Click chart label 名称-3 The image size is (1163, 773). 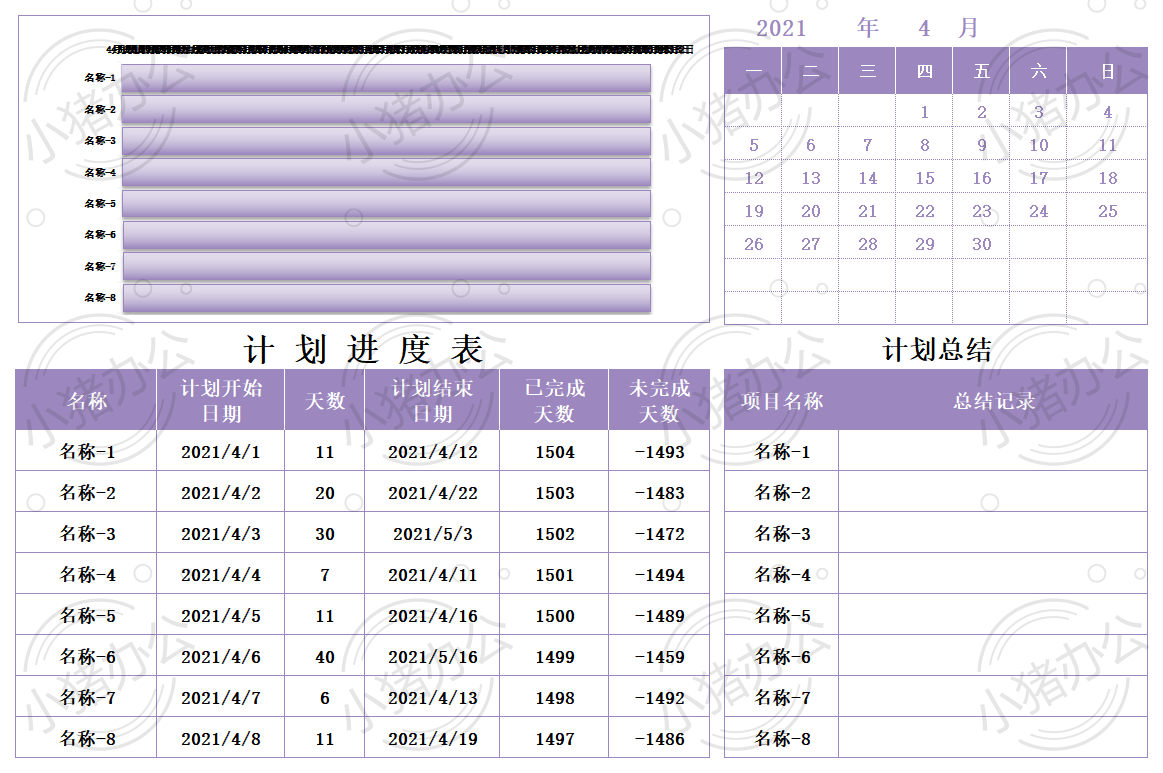[100, 140]
